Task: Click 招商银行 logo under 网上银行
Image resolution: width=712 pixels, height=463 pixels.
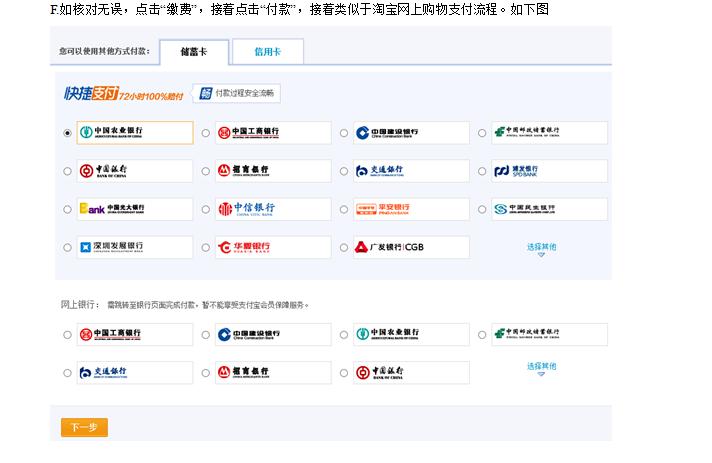Action: click(273, 372)
